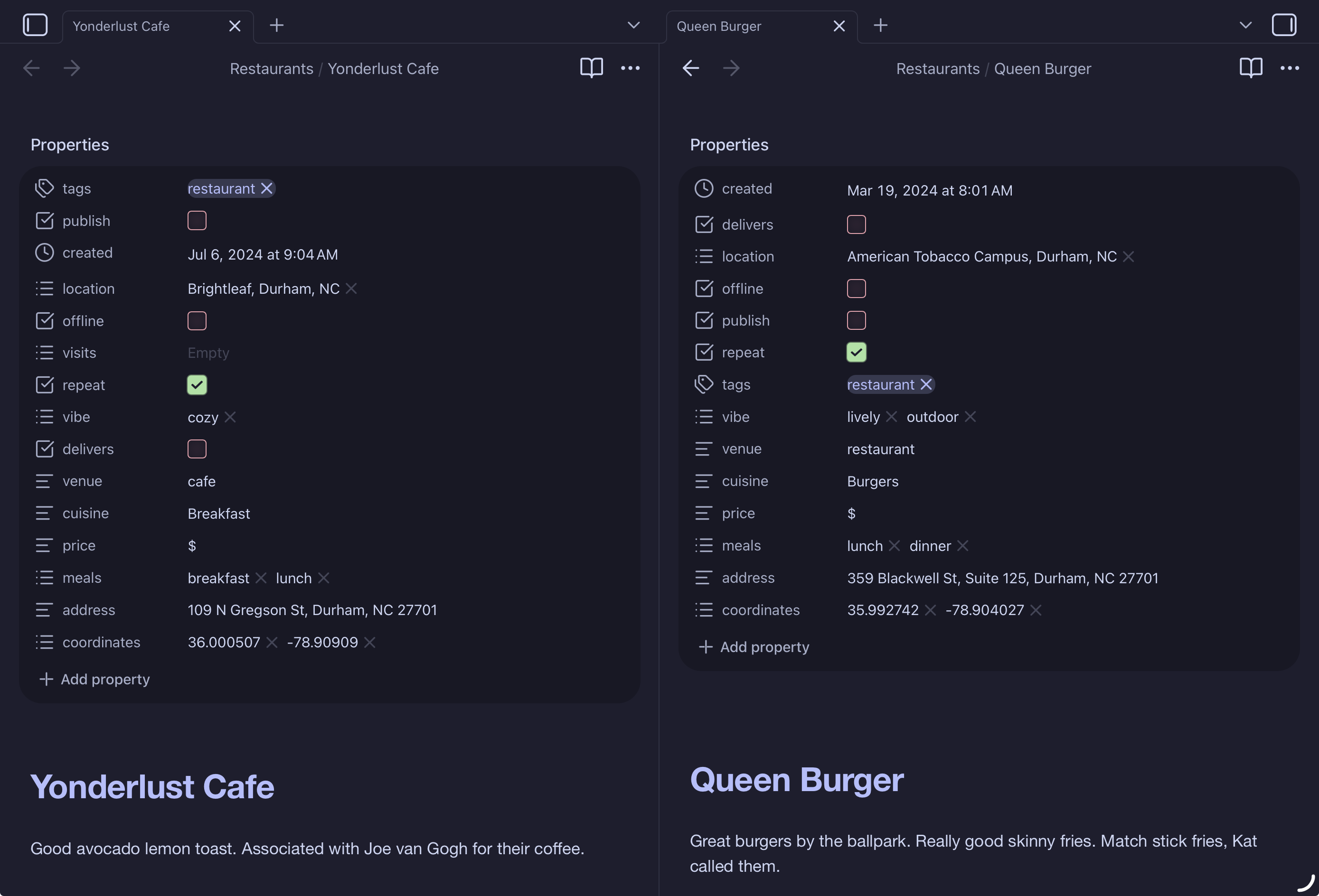1319x896 pixels.
Task: Expand tab list dropdown in right pane
Action: point(1245,25)
